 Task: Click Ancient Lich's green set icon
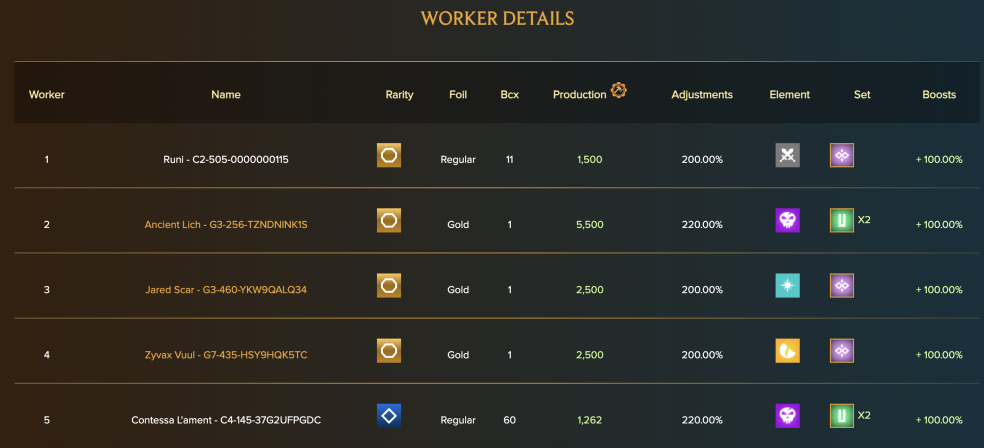tap(842, 221)
